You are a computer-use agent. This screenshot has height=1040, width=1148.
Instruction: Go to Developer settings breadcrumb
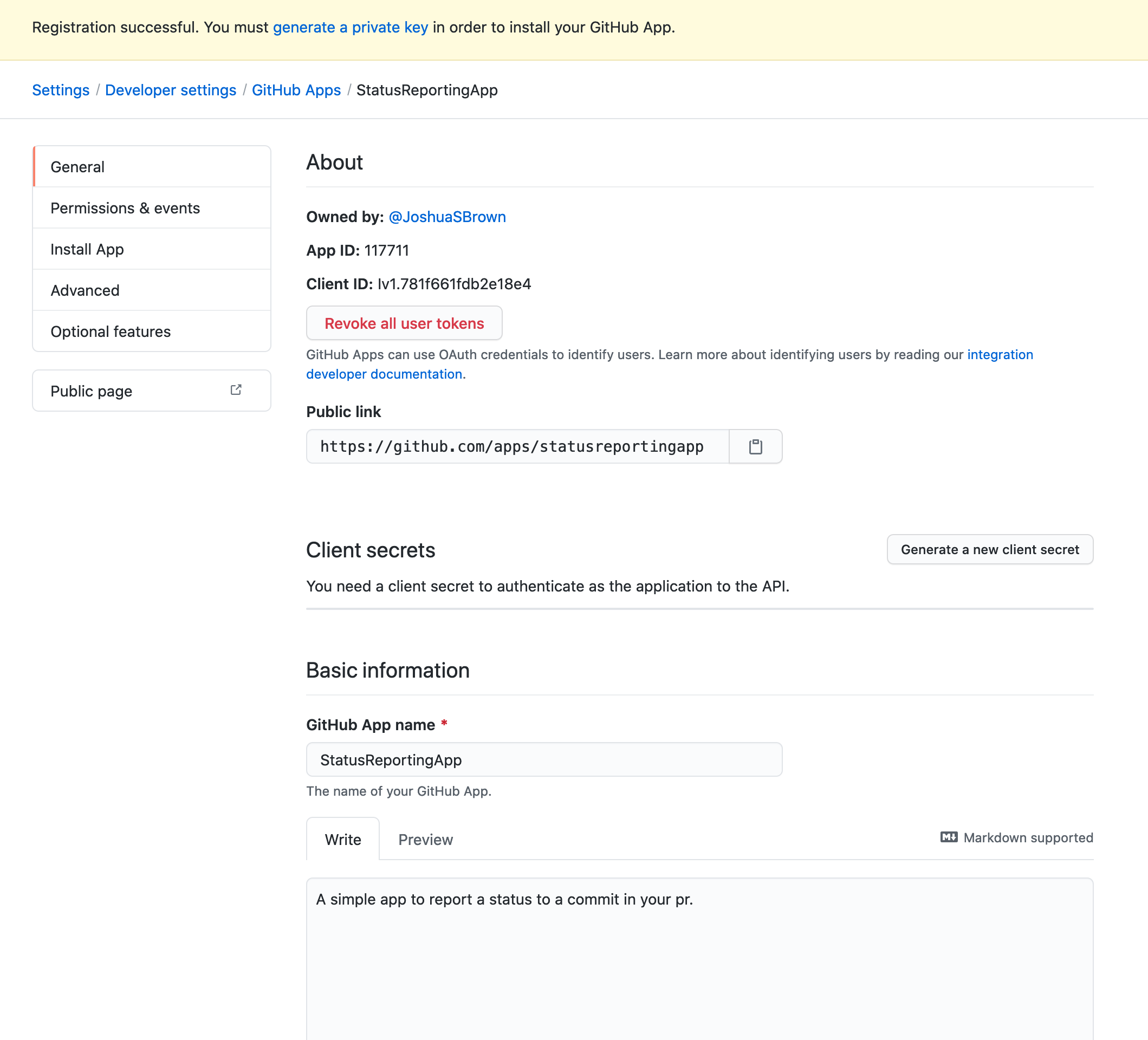click(x=171, y=90)
